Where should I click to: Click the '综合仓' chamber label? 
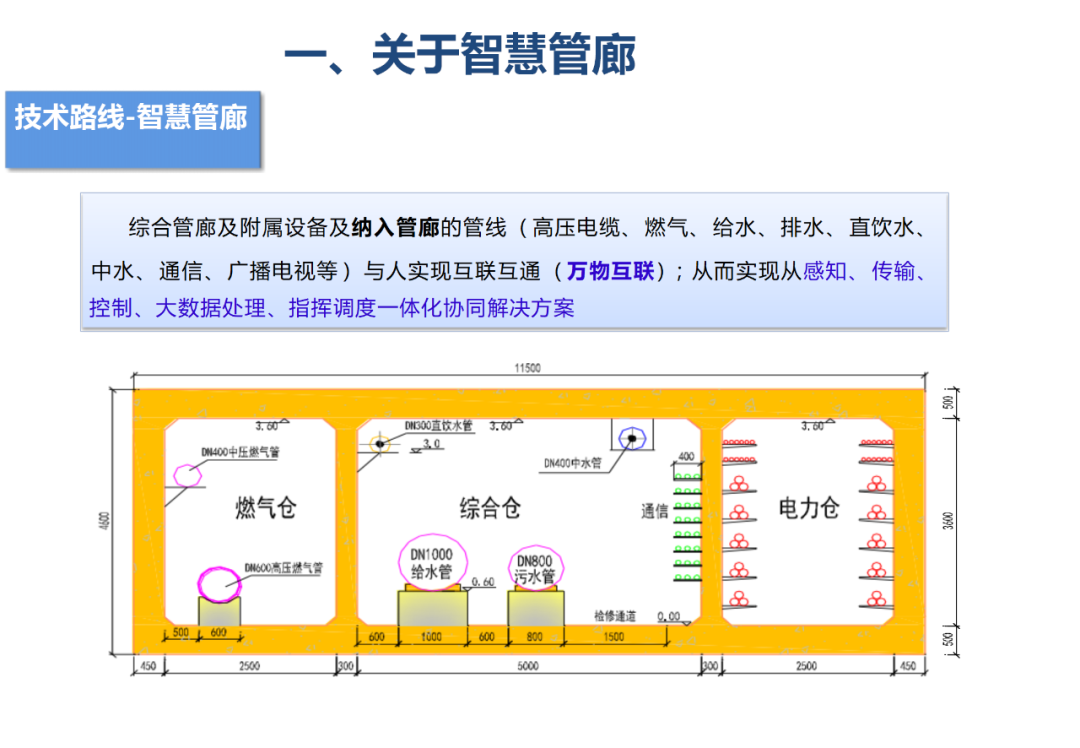click(x=490, y=508)
